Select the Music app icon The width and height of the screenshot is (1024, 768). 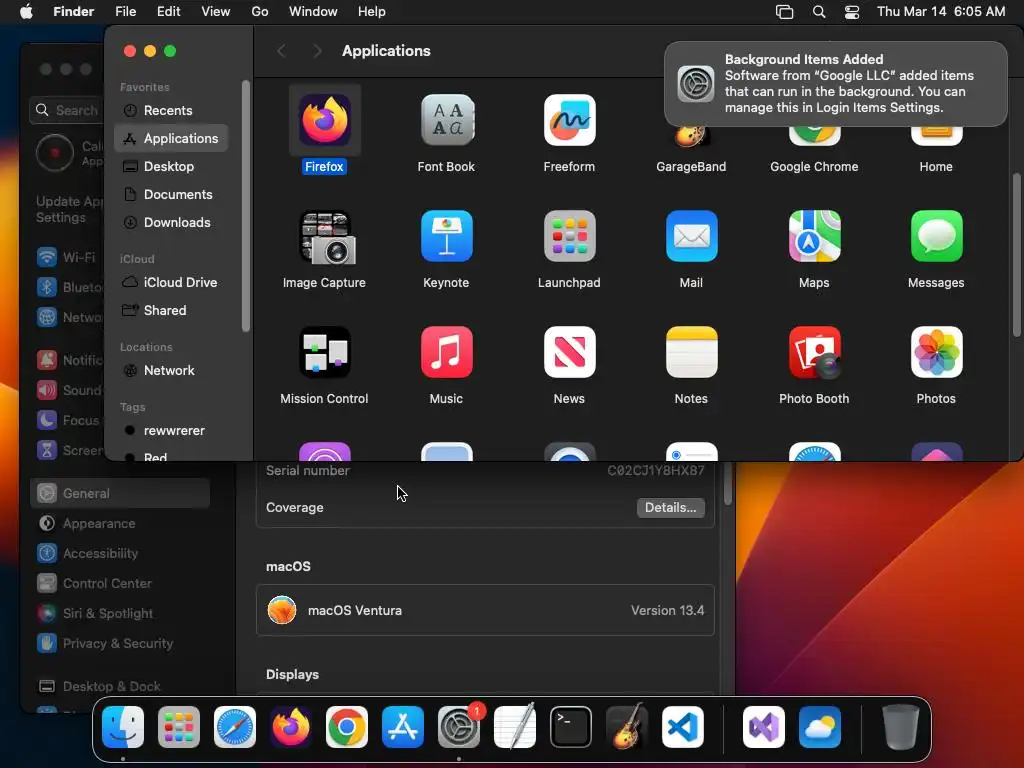pos(447,353)
